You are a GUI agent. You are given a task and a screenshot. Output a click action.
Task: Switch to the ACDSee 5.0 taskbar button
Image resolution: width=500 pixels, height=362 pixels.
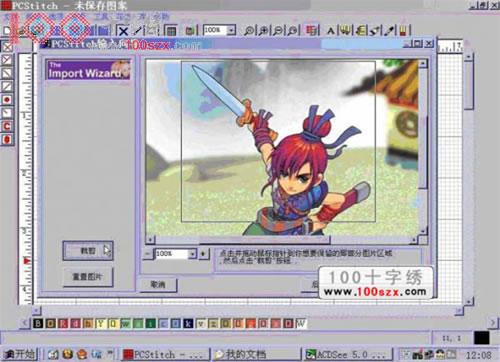coord(348,354)
